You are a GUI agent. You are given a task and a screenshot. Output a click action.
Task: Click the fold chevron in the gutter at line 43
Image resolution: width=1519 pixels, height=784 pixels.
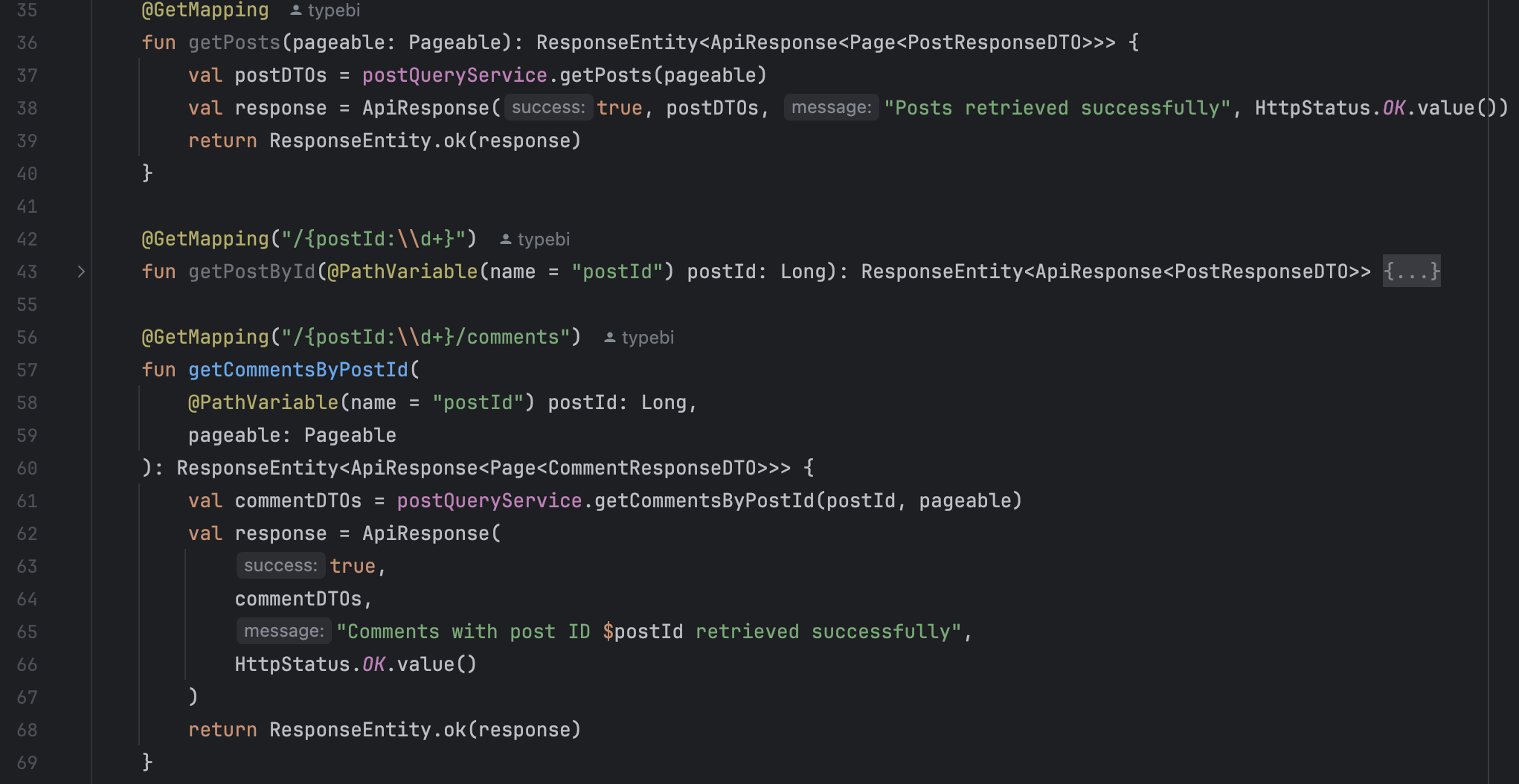pos(80,271)
